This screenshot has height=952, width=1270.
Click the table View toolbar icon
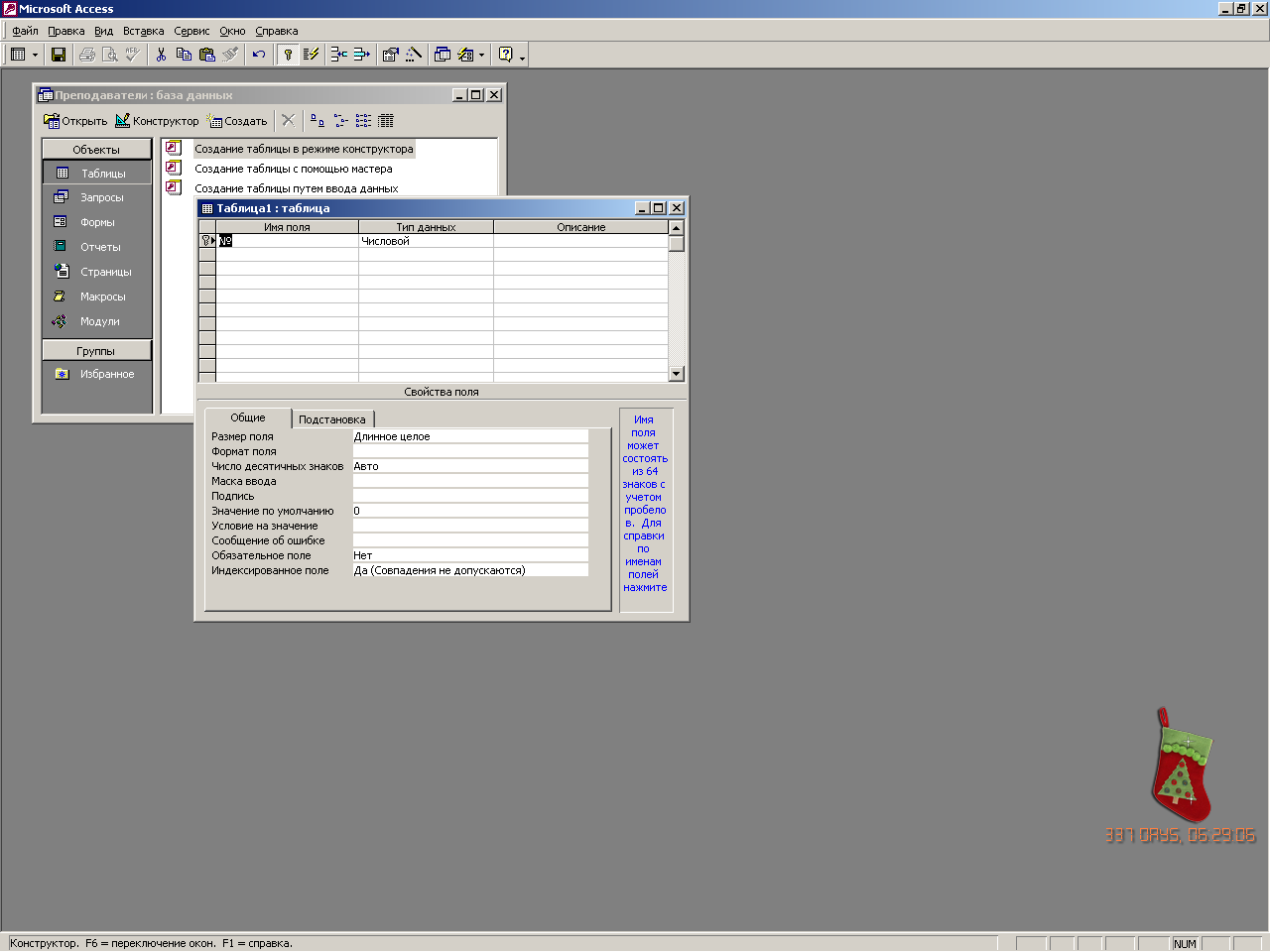coord(18,55)
